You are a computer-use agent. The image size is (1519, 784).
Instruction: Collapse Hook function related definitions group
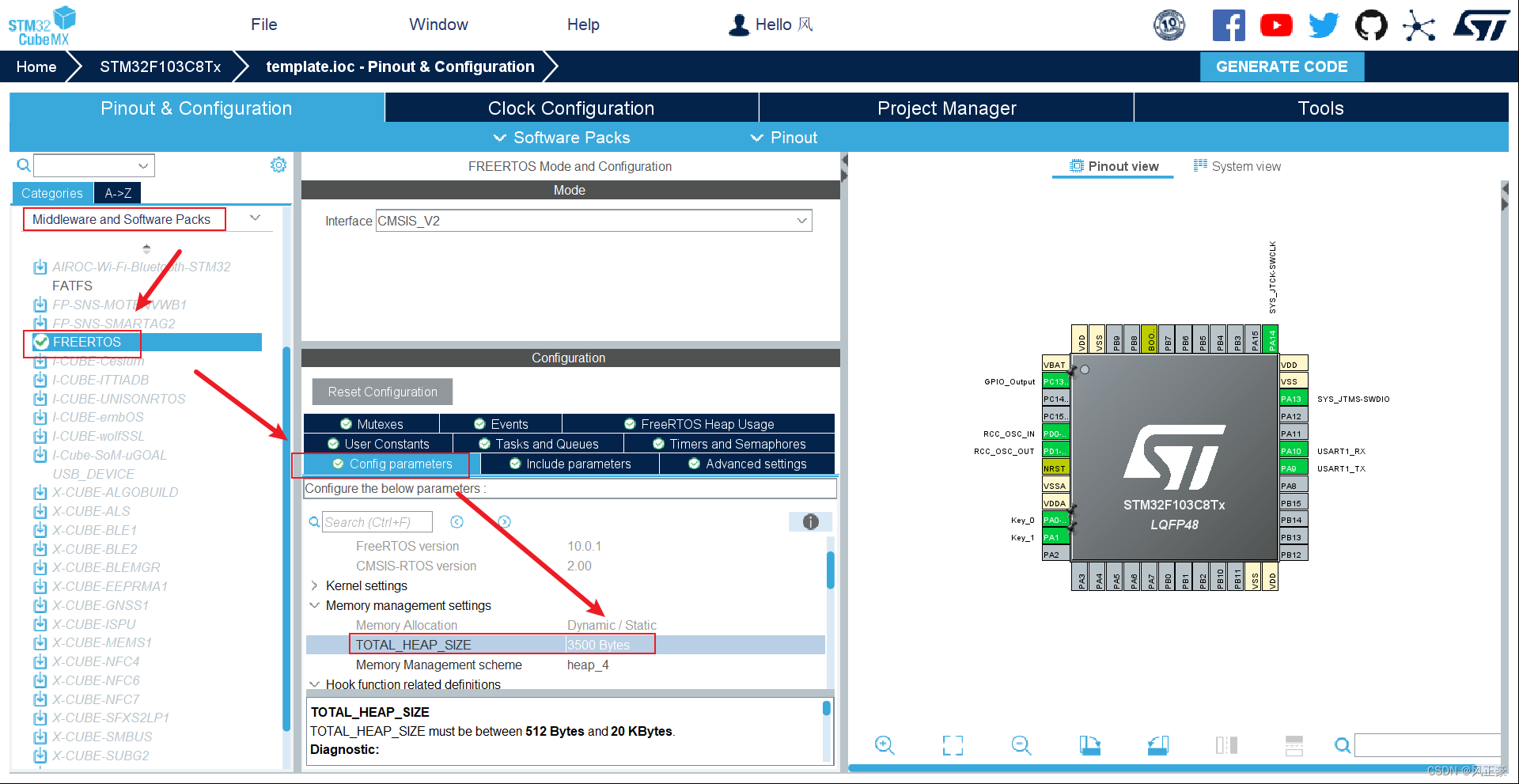(314, 684)
